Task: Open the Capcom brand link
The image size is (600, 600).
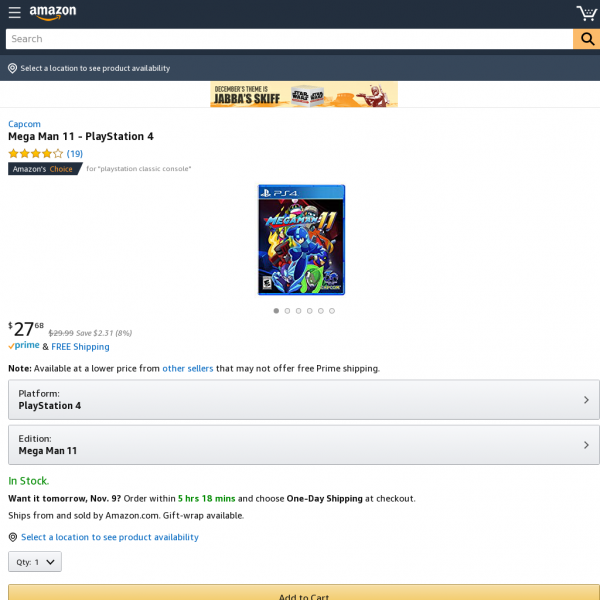Action: [24, 124]
